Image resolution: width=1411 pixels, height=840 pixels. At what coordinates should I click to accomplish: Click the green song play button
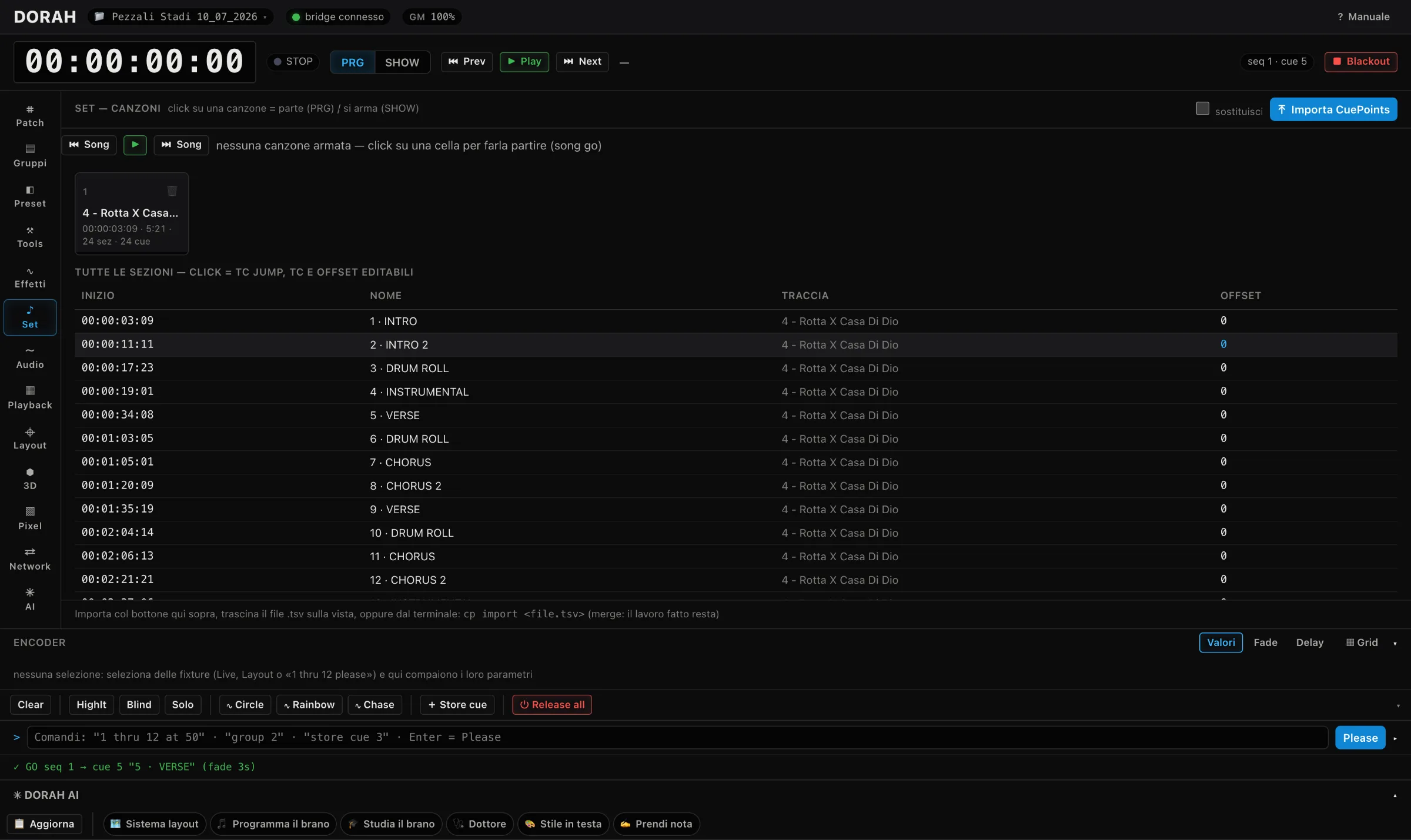[x=135, y=145]
